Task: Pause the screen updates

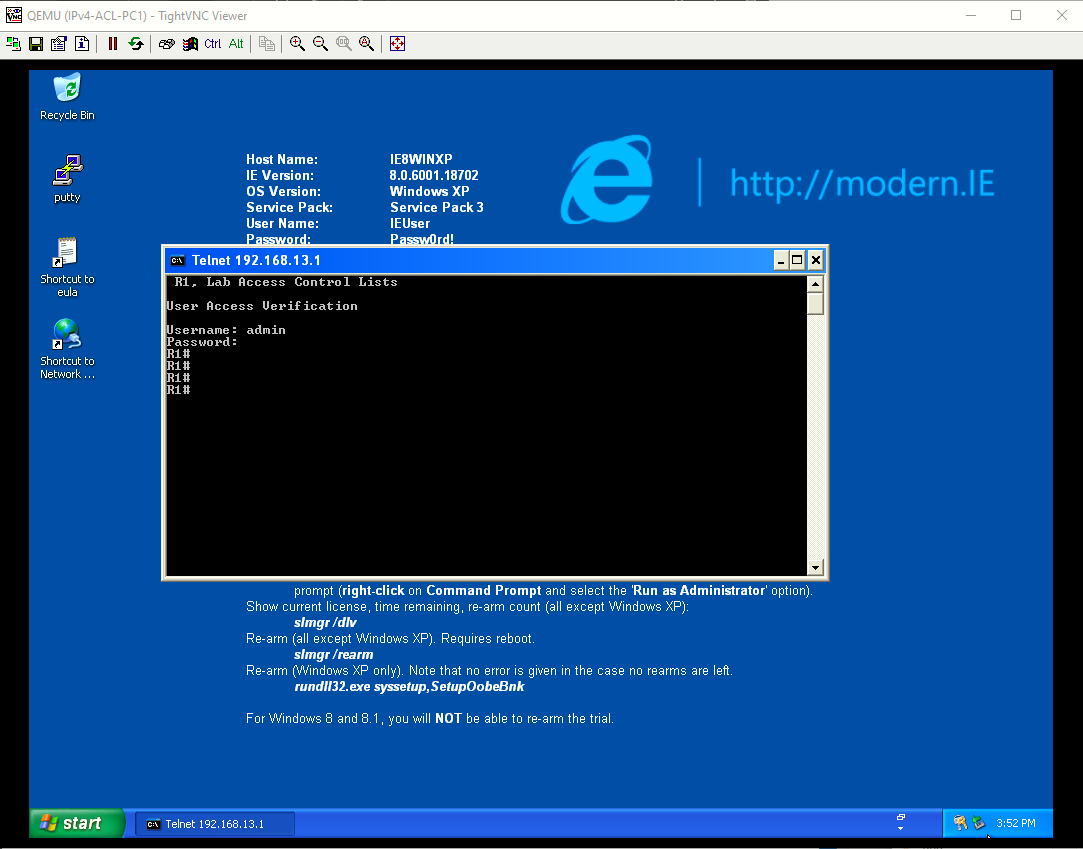Action: tap(113, 44)
